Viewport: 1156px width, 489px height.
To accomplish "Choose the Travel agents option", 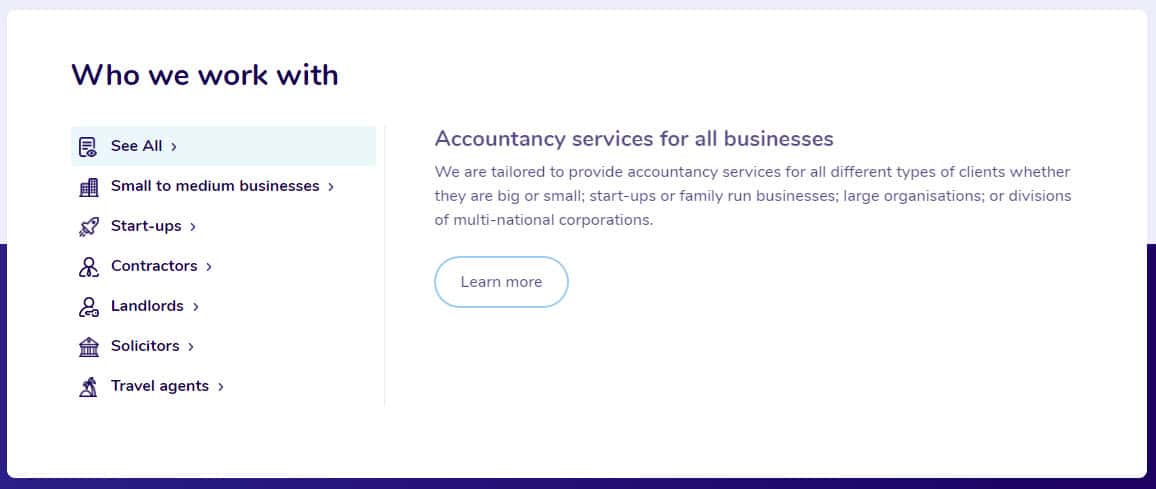I will pyautogui.click(x=223, y=386).
